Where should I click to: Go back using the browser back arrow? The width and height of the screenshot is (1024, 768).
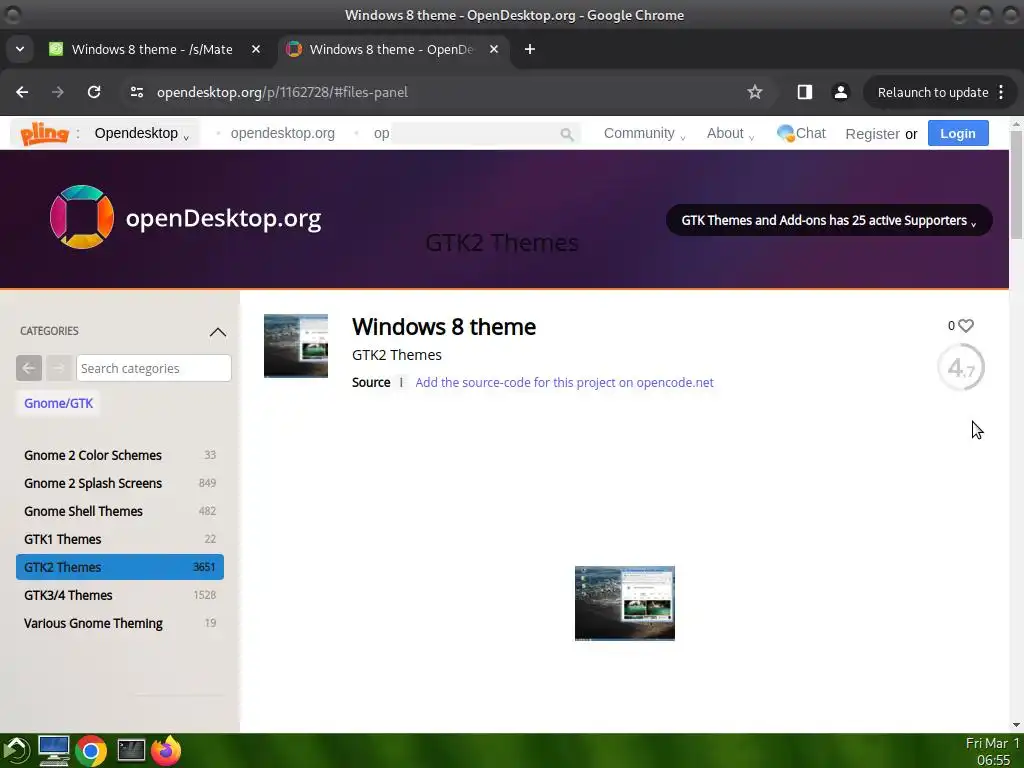22,92
